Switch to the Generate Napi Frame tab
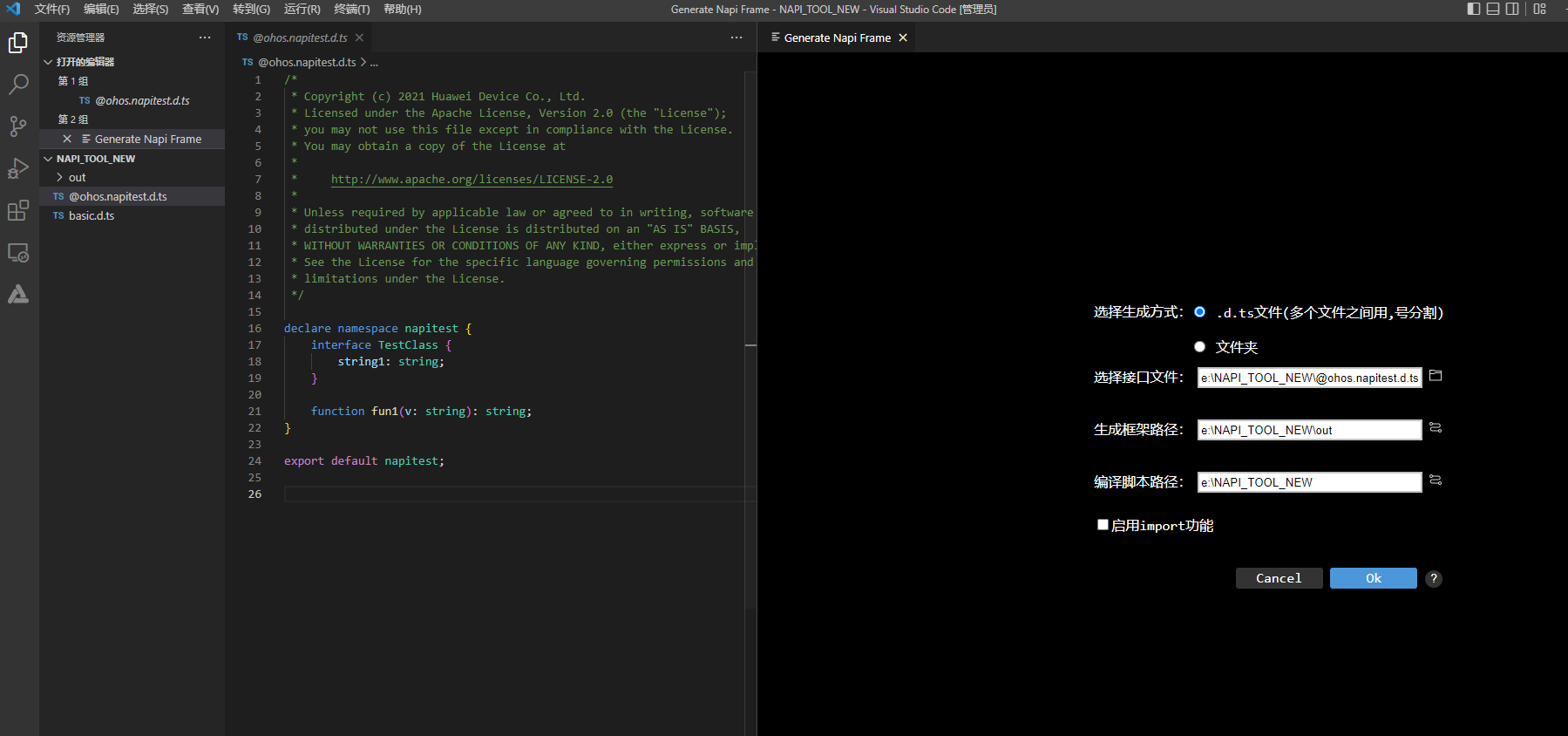This screenshot has height=736, width=1568. (837, 37)
